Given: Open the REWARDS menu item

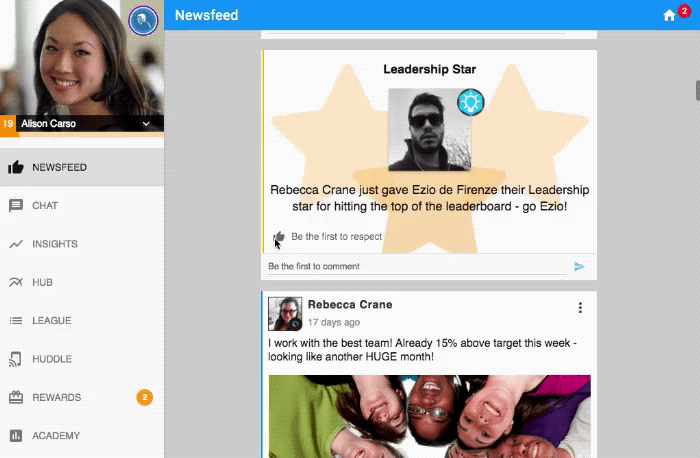Looking at the screenshot, I should click(57, 397).
